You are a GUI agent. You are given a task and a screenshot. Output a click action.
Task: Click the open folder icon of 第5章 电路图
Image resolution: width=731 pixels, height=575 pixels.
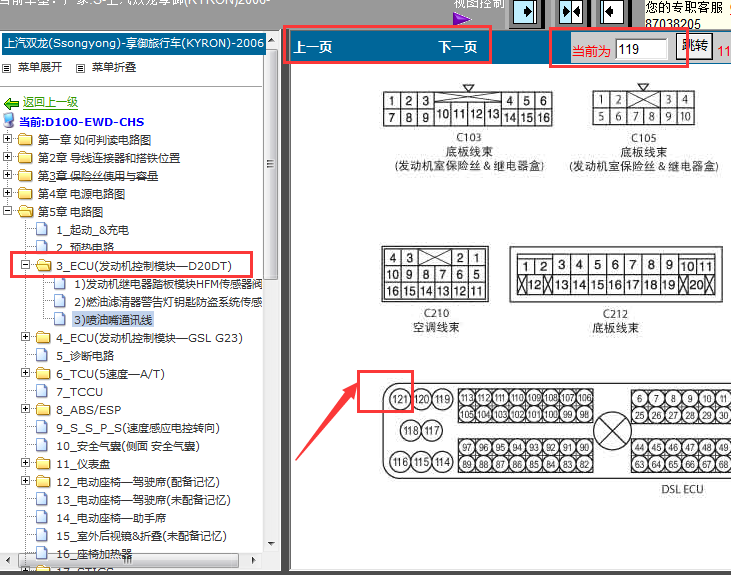(25, 212)
